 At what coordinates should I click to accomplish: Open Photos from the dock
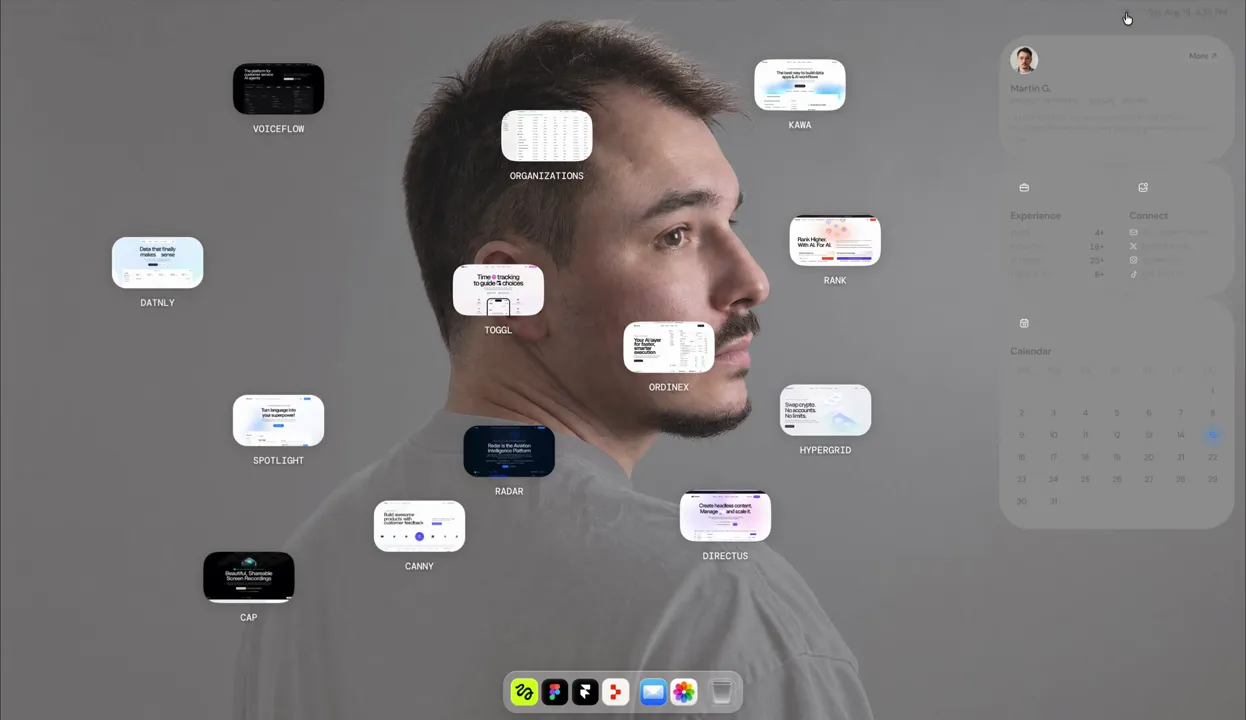pyautogui.click(x=684, y=692)
